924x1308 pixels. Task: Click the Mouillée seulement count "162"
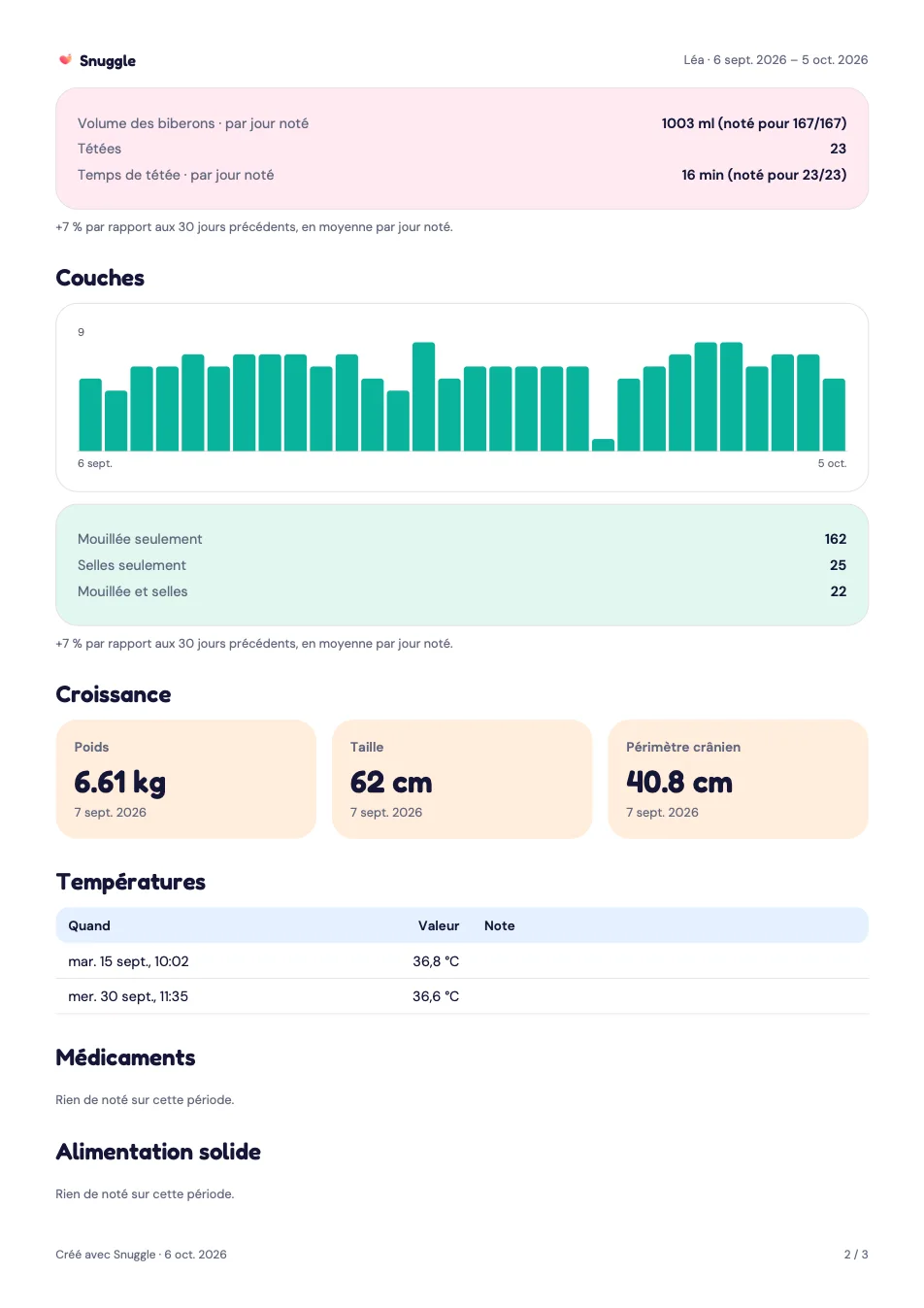point(836,539)
